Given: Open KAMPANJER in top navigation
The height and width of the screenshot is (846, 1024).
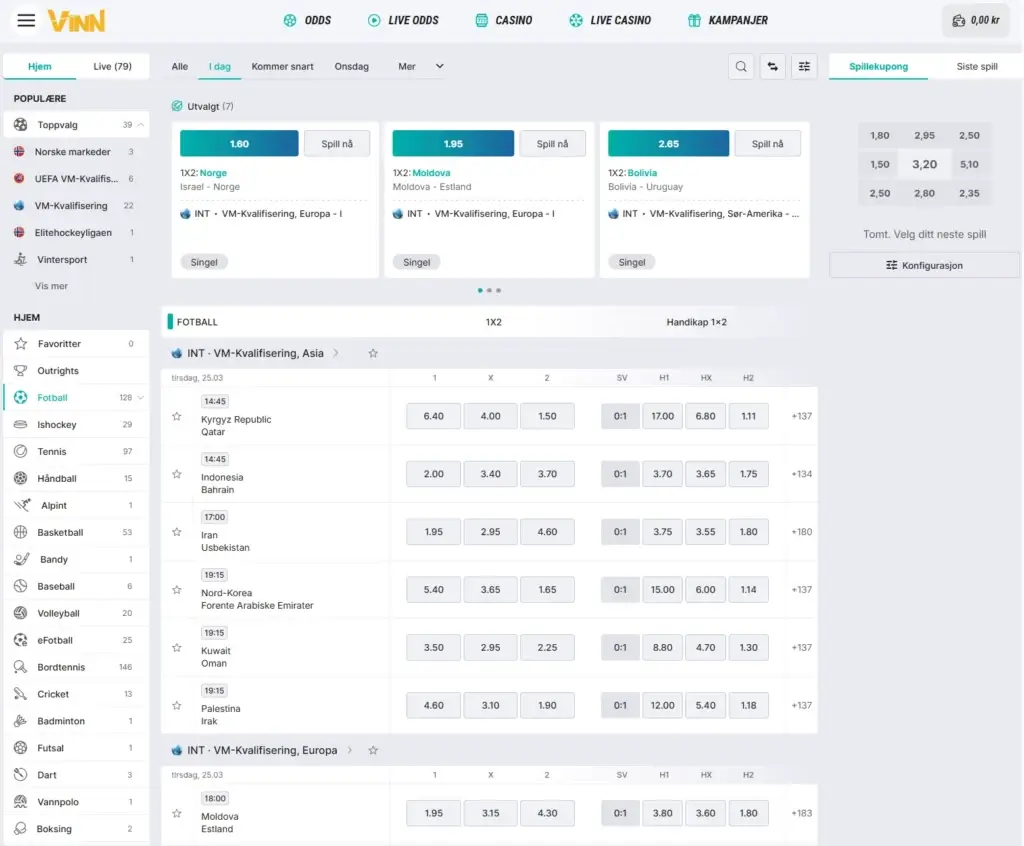Looking at the screenshot, I should [x=728, y=20].
